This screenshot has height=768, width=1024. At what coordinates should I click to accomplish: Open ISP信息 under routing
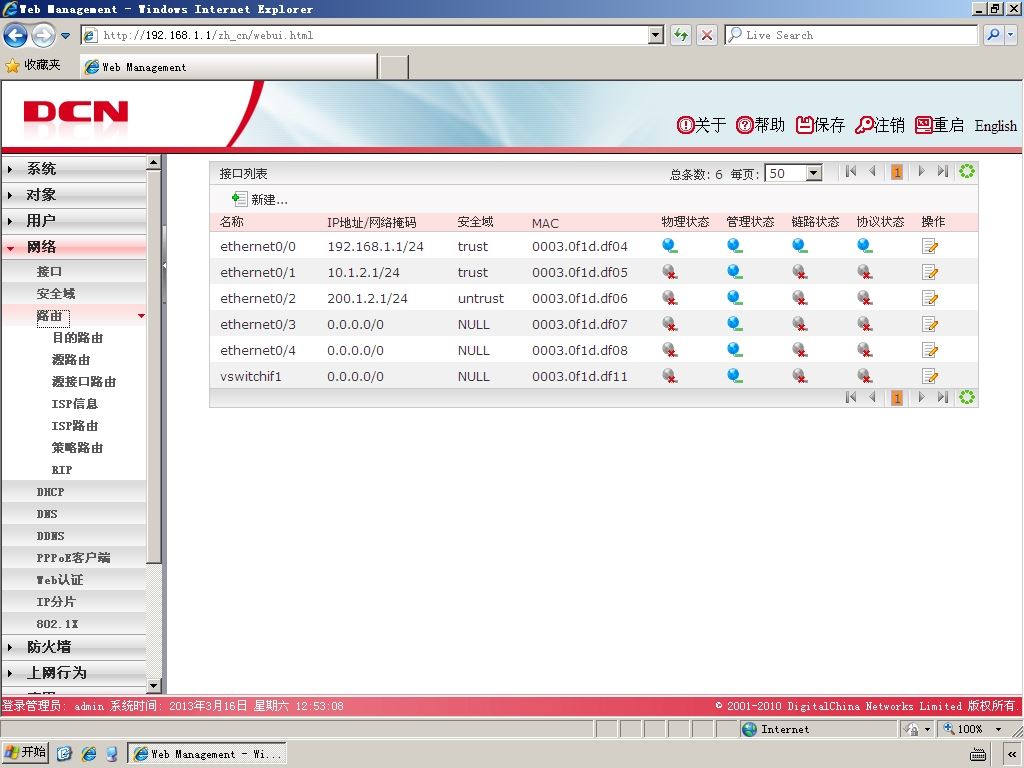74,404
